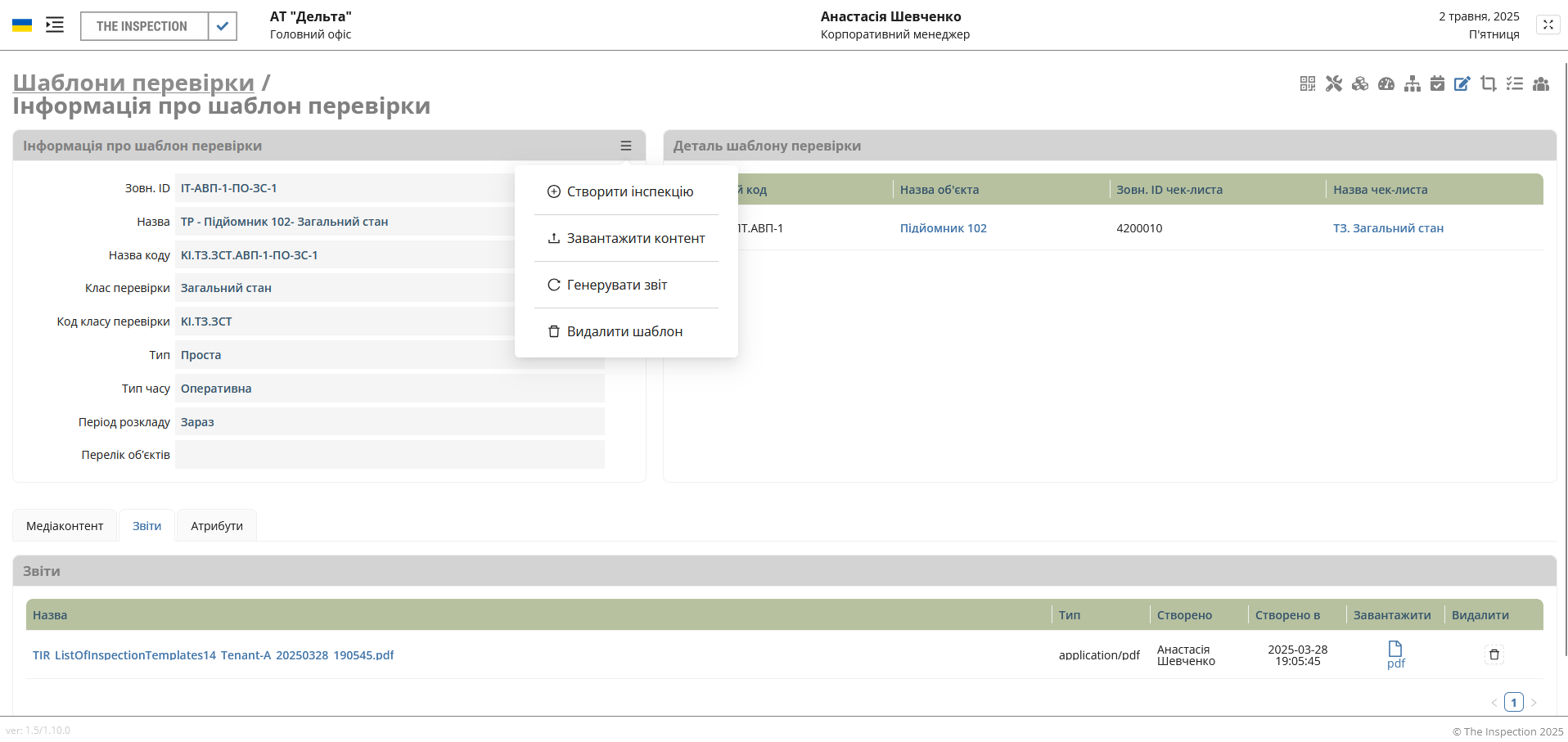Click the hierarchy sitemap icon

click(x=1413, y=83)
